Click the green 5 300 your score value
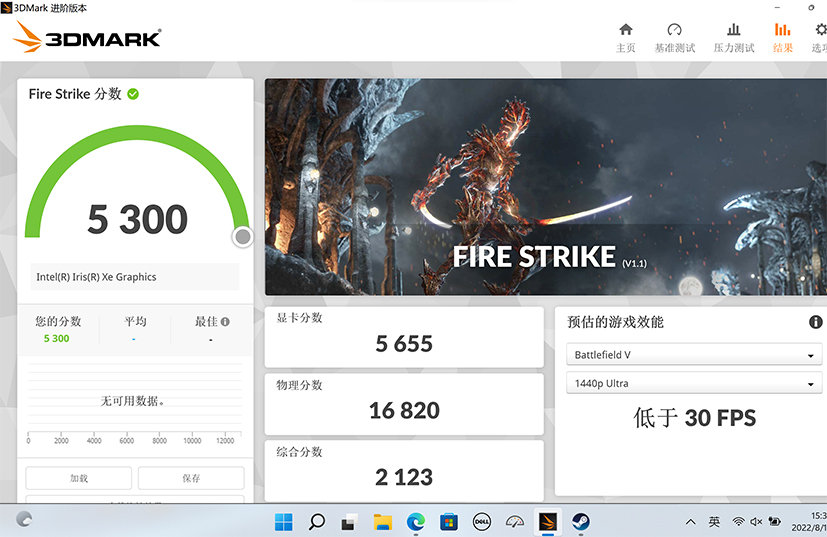Viewport: 827px width, 537px height. tap(56, 339)
